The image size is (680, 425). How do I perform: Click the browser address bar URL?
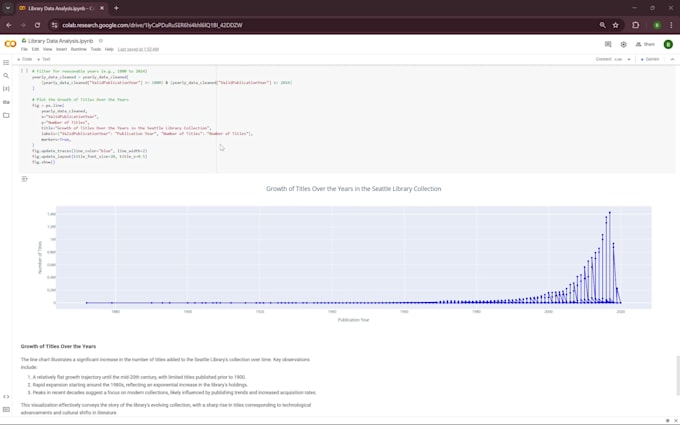(x=152, y=25)
